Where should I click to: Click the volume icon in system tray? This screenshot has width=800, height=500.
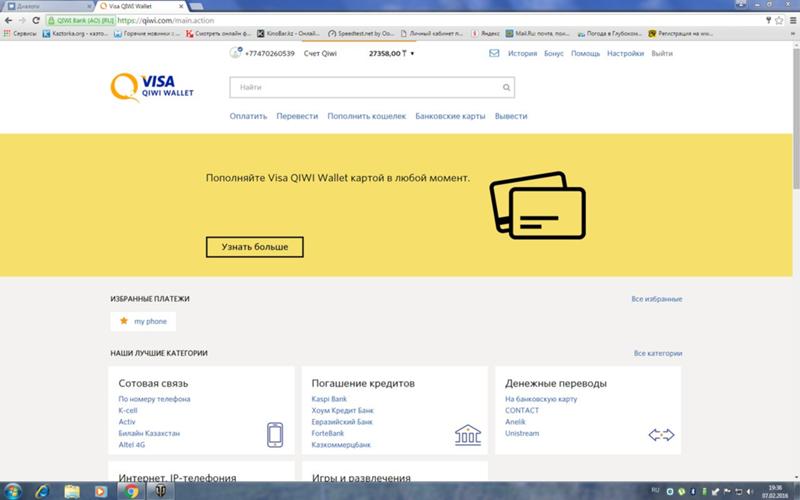748,491
